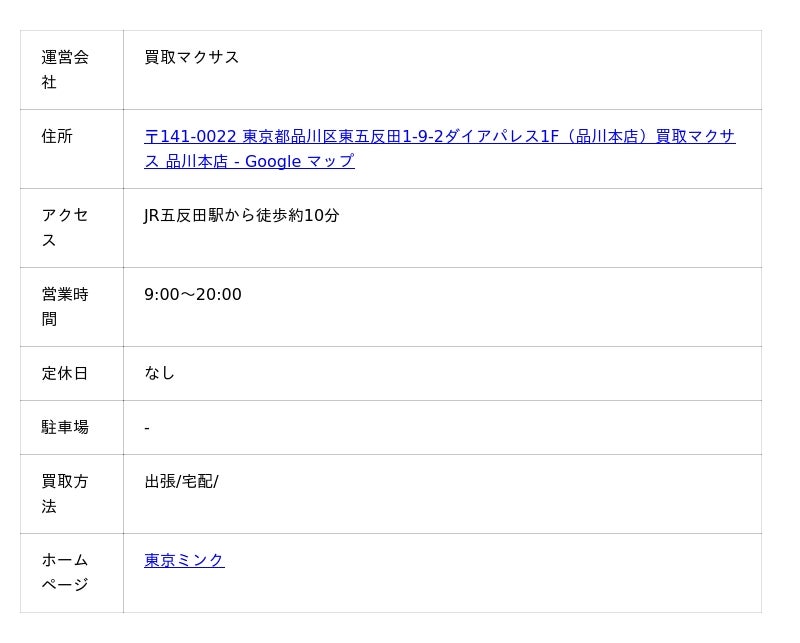
Task: Click the 9:00 opening time text
Action: point(161,294)
